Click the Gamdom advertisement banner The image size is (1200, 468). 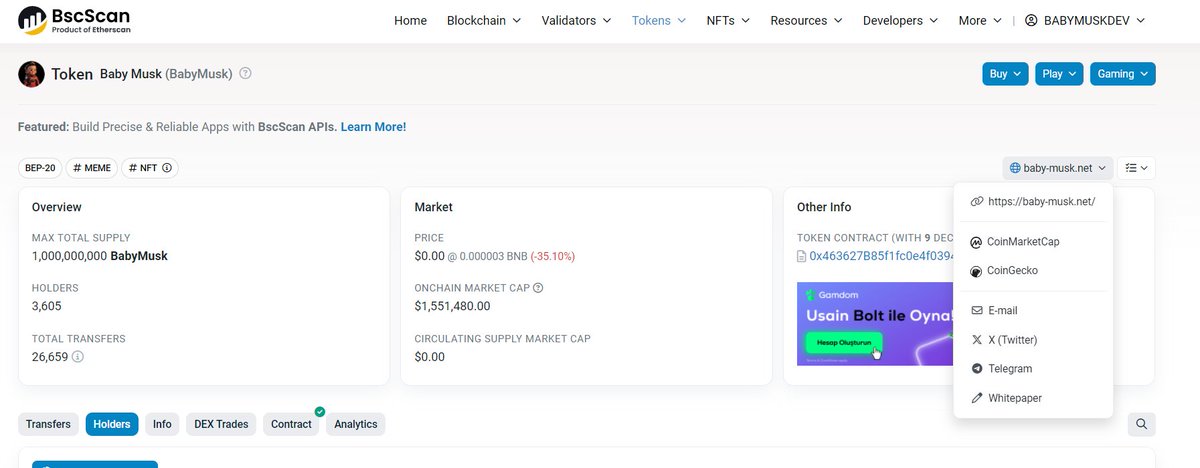point(874,324)
